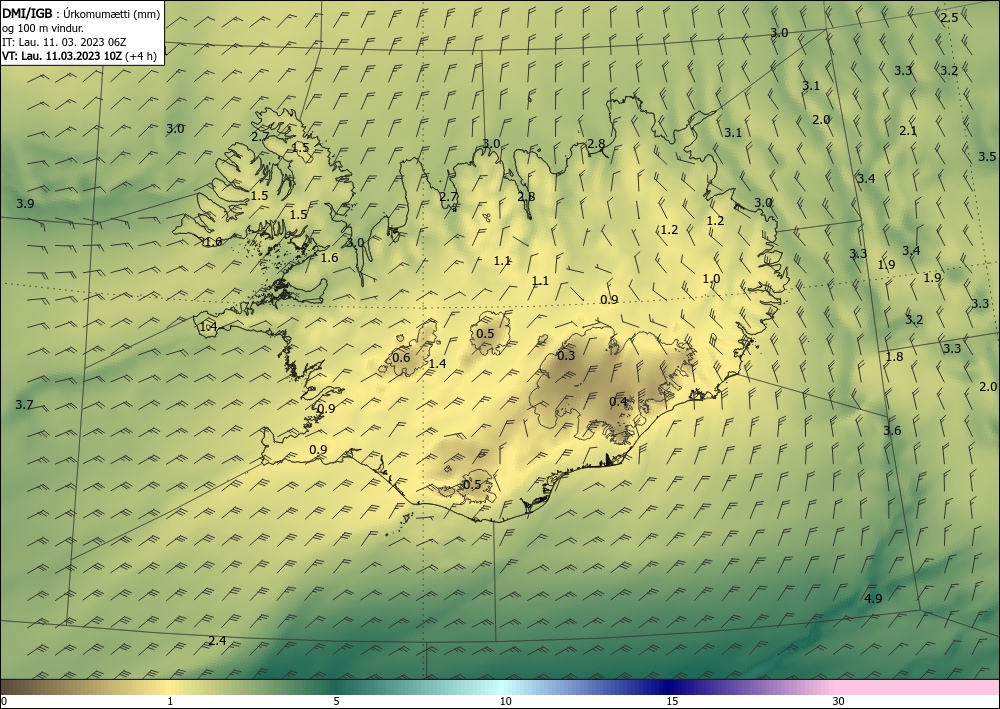Click the 'og 100 m vindur.' legend line
This screenshot has width=1000, height=709.
click(43, 28)
